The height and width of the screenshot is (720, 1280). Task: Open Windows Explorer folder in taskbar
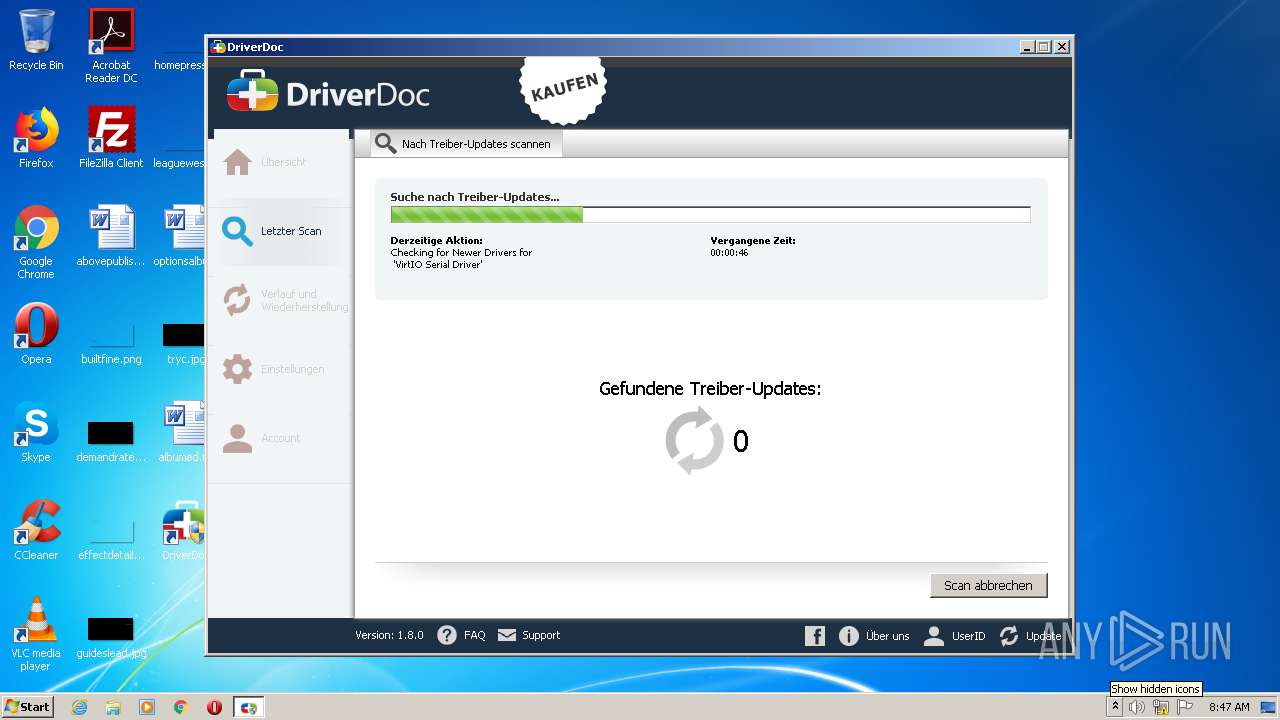coord(113,707)
